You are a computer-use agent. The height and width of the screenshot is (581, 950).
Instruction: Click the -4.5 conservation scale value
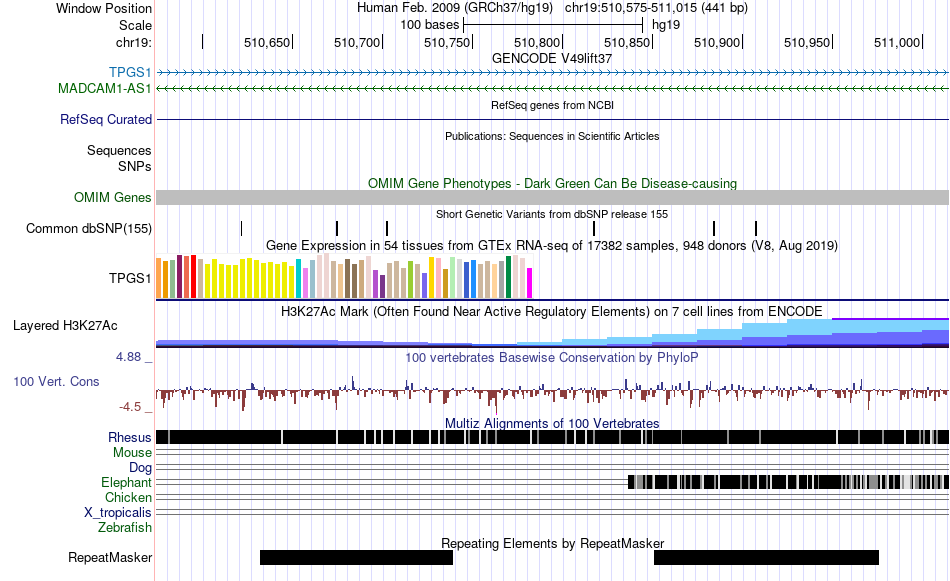click(130, 407)
